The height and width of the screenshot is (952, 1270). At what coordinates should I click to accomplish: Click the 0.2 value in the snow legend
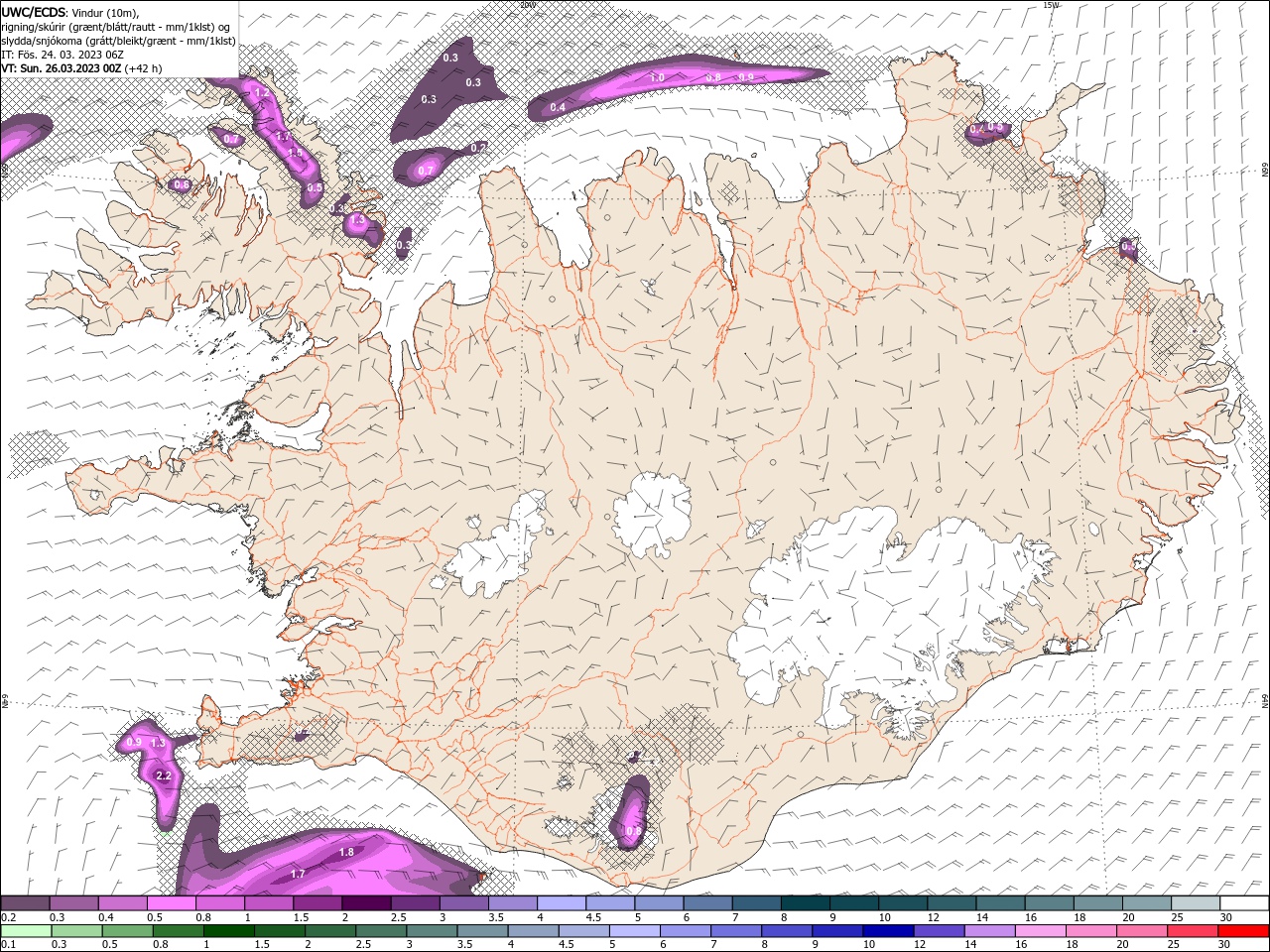pyautogui.click(x=7, y=917)
